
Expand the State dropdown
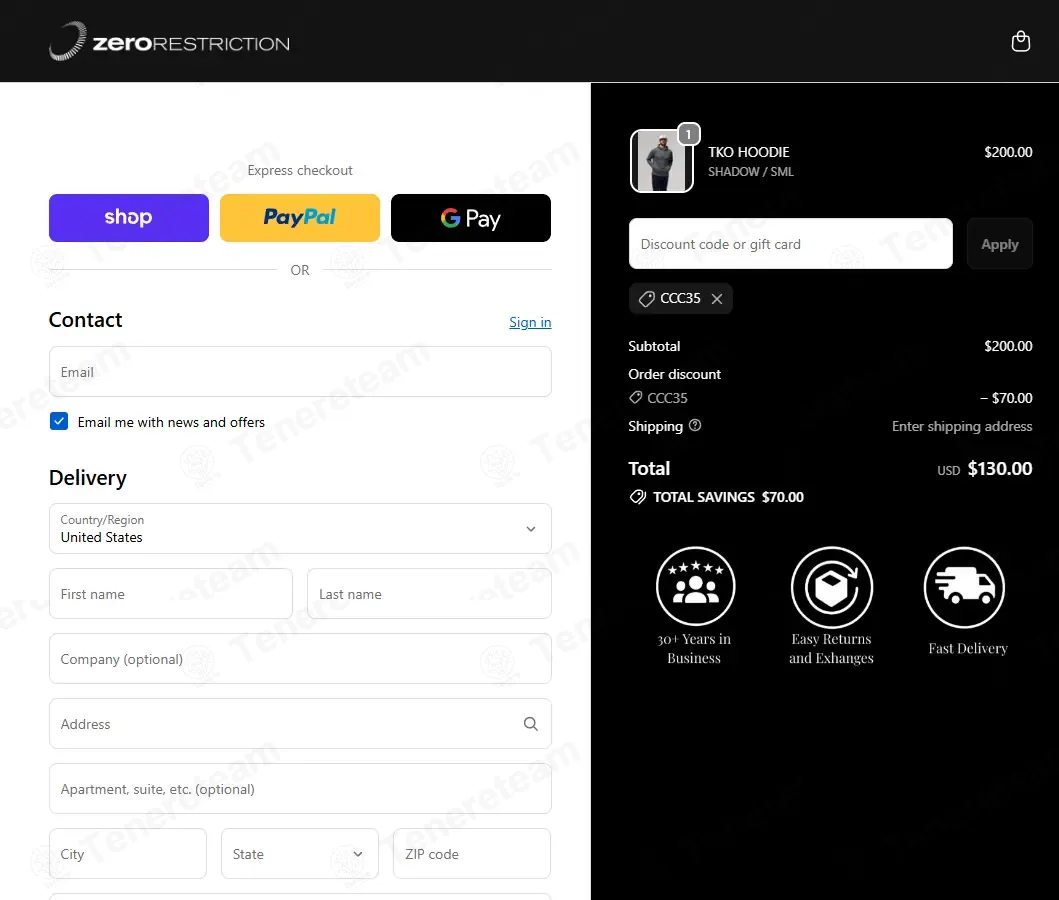click(x=300, y=853)
